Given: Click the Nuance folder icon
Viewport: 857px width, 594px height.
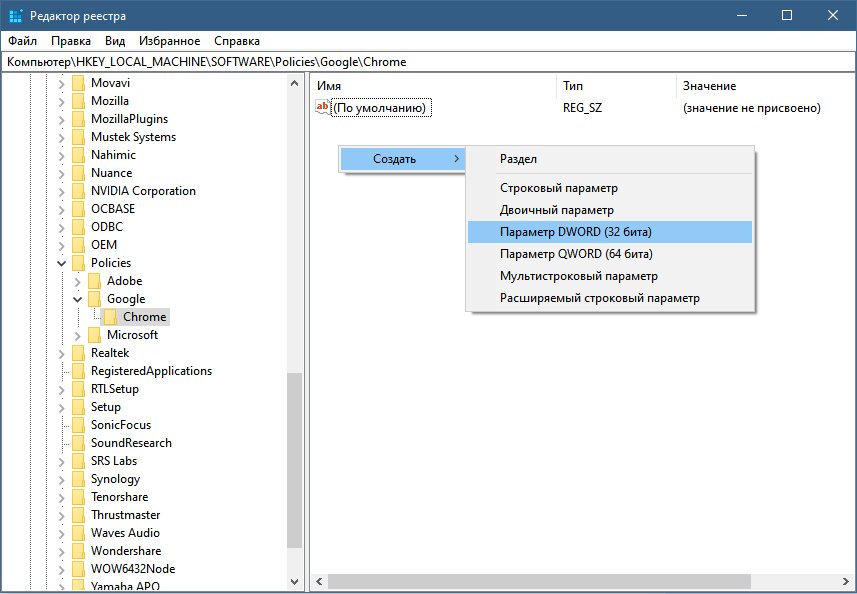Looking at the screenshot, I should tap(79, 173).
